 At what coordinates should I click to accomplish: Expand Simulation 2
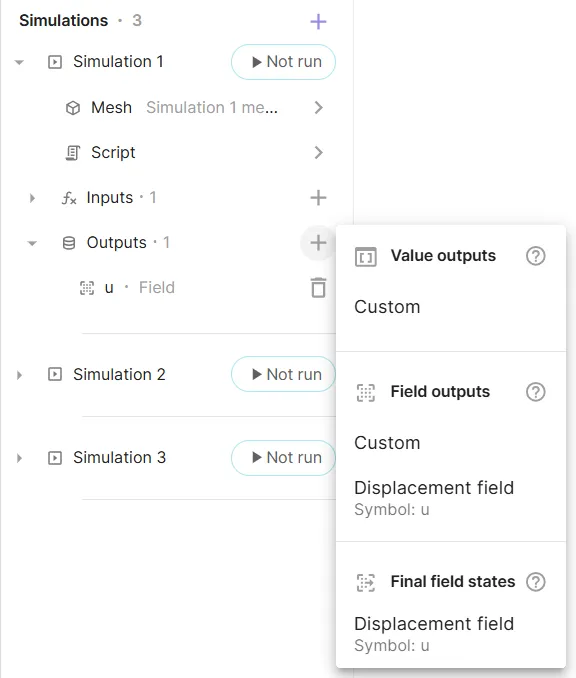click(x=19, y=375)
